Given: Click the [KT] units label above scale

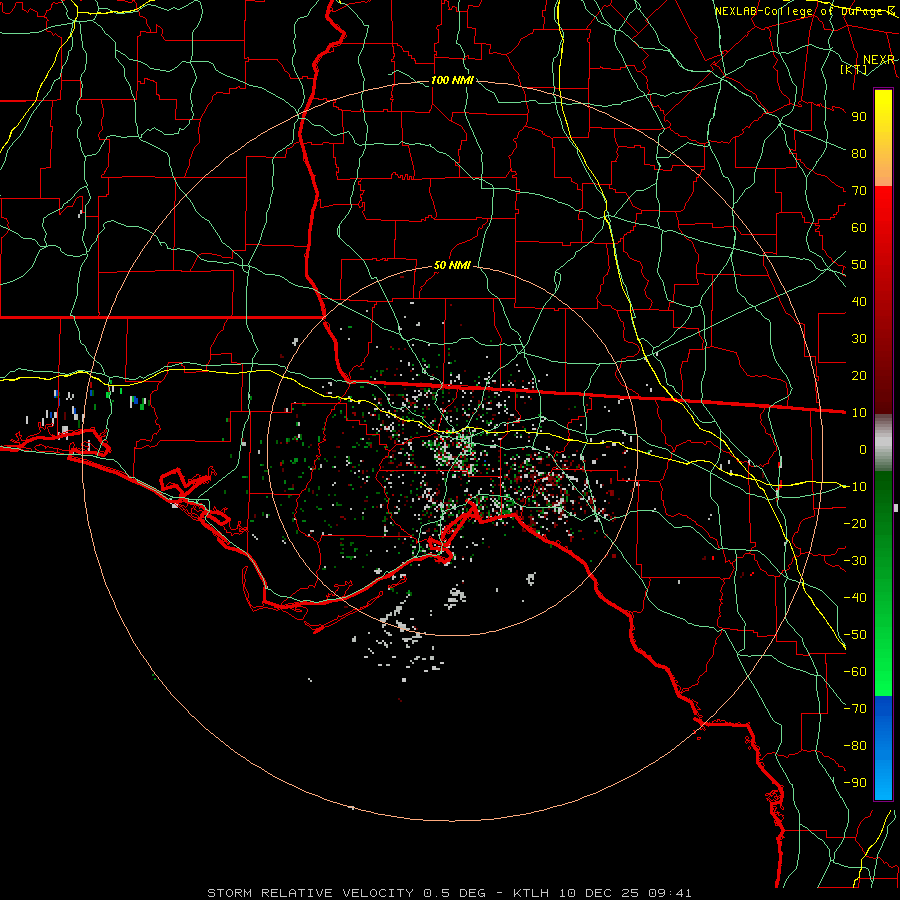Looking at the screenshot, I should (x=854, y=69).
